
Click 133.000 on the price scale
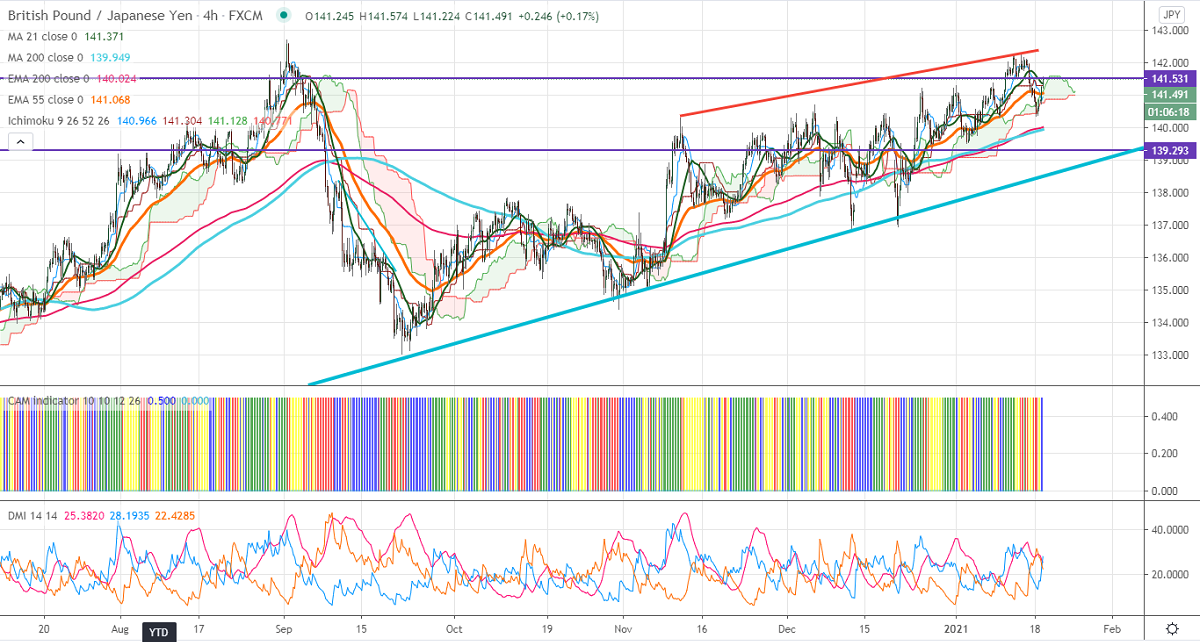1168,355
